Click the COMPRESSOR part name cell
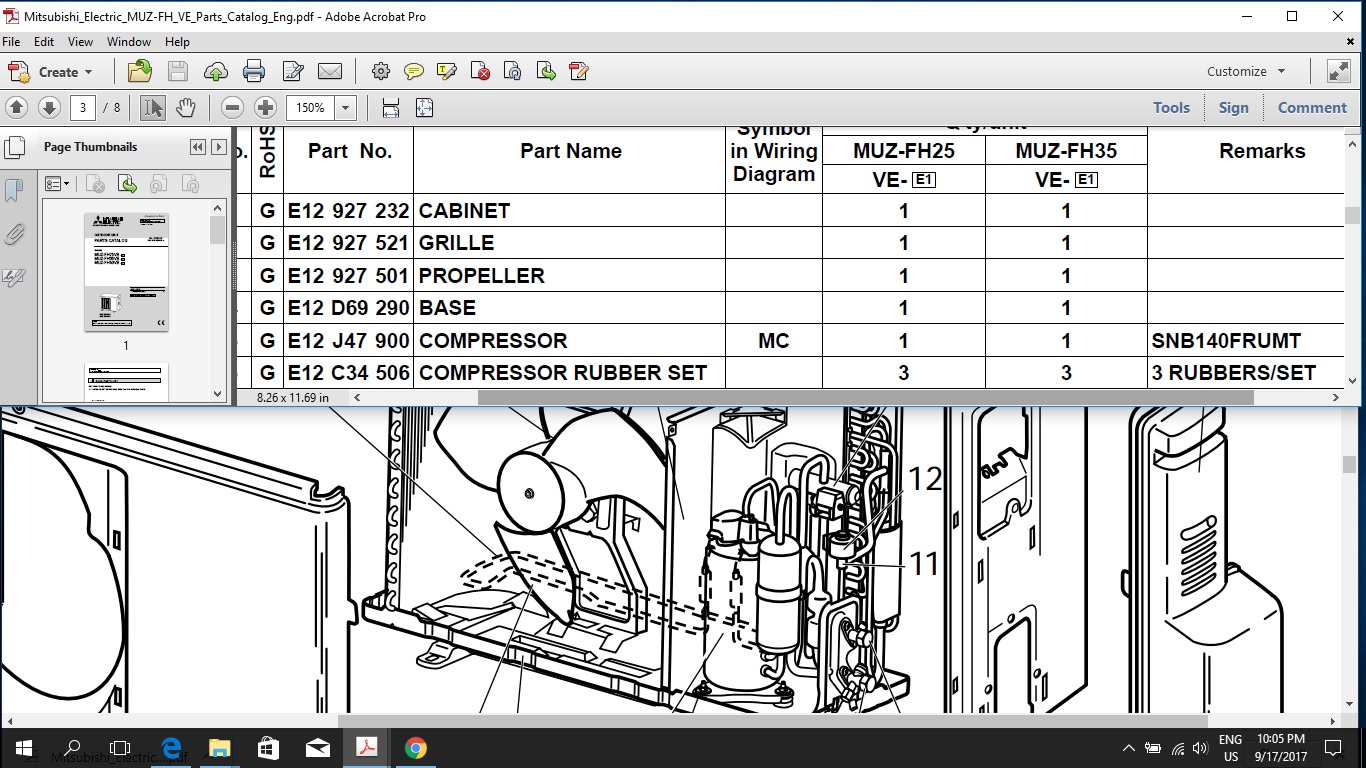Image resolution: width=1366 pixels, height=768 pixels. tap(569, 340)
